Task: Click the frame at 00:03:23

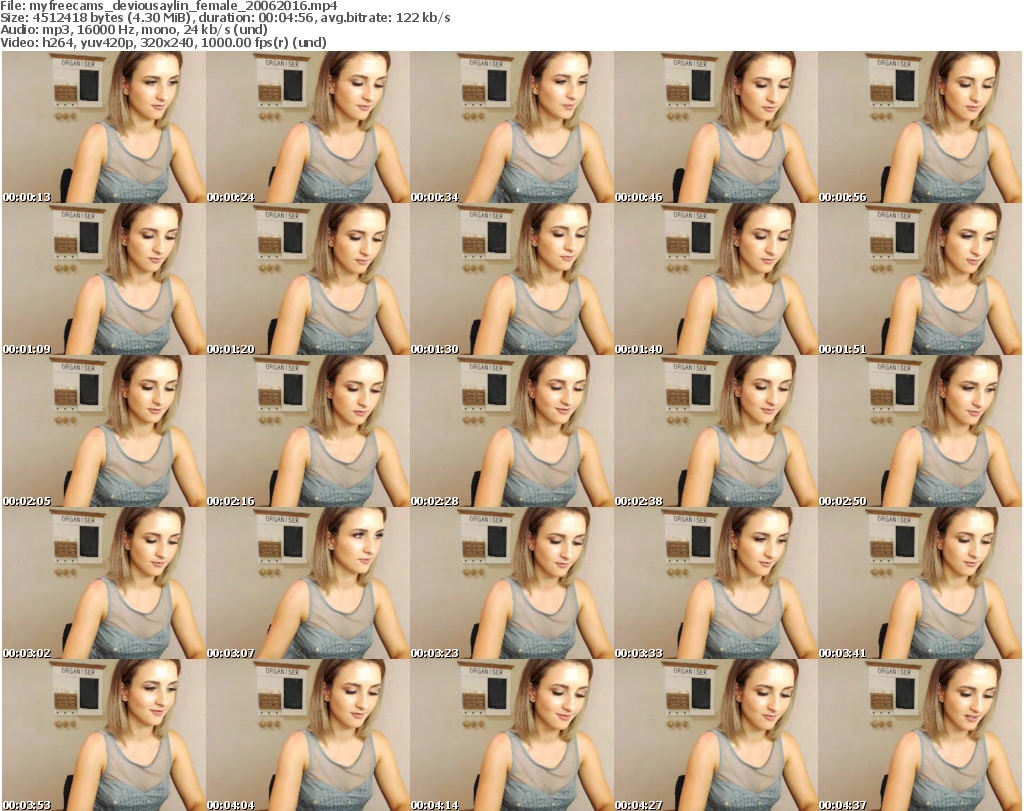Action: [511, 583]
